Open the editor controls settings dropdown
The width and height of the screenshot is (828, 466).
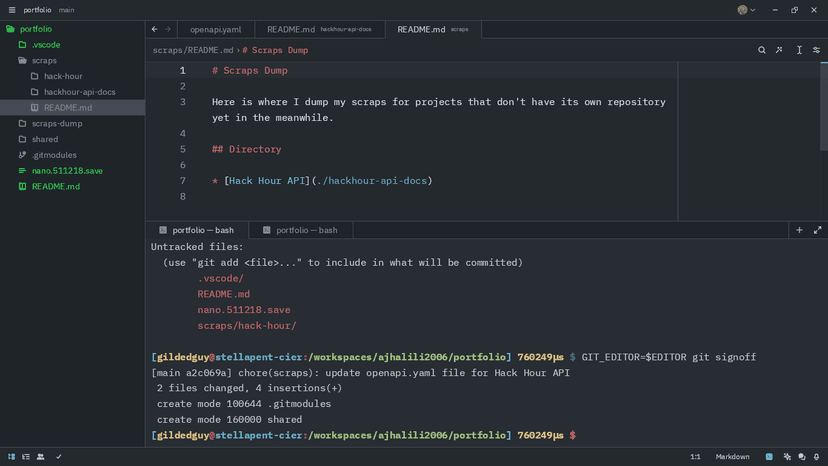click(x=816, y=50)
